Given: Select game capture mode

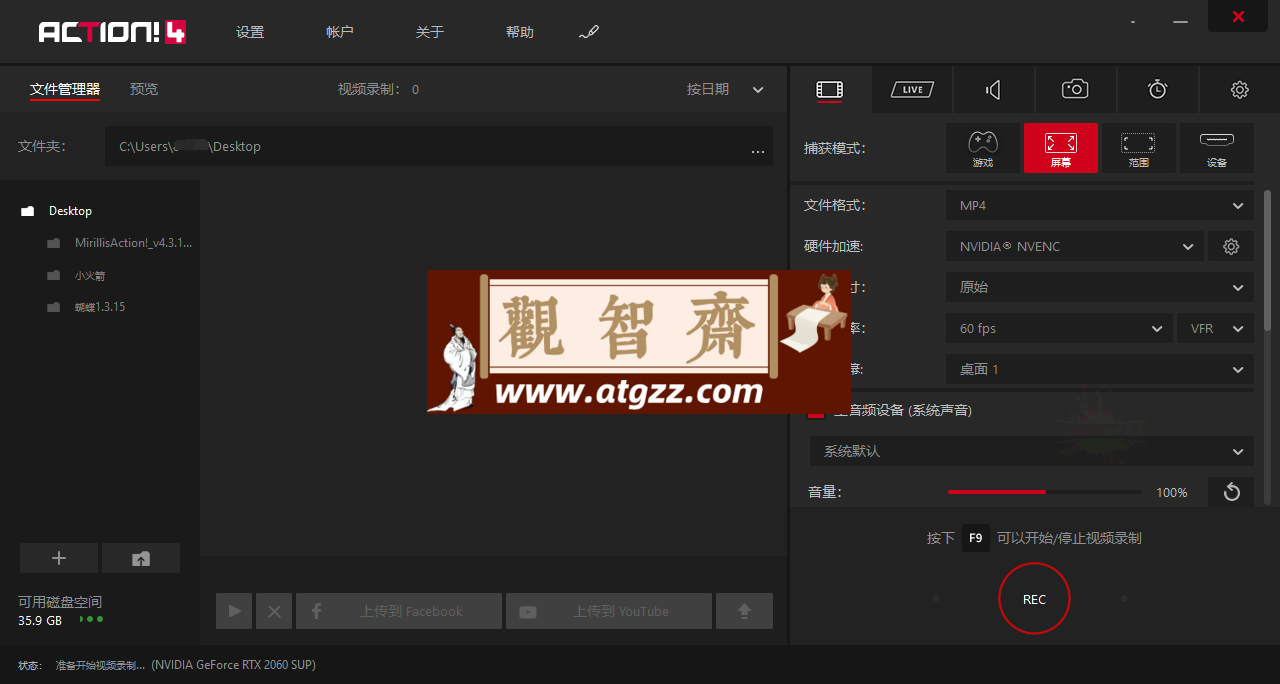Looking at the screenshot, I should pyautogui.click(x=983, y=148).
